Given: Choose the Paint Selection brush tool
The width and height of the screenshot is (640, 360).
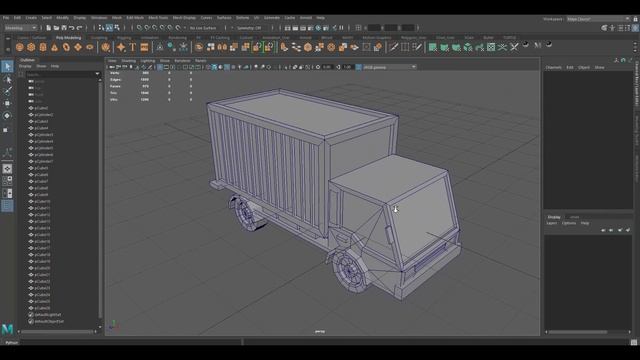Looking at the screenshot, I should click(7, 91).
